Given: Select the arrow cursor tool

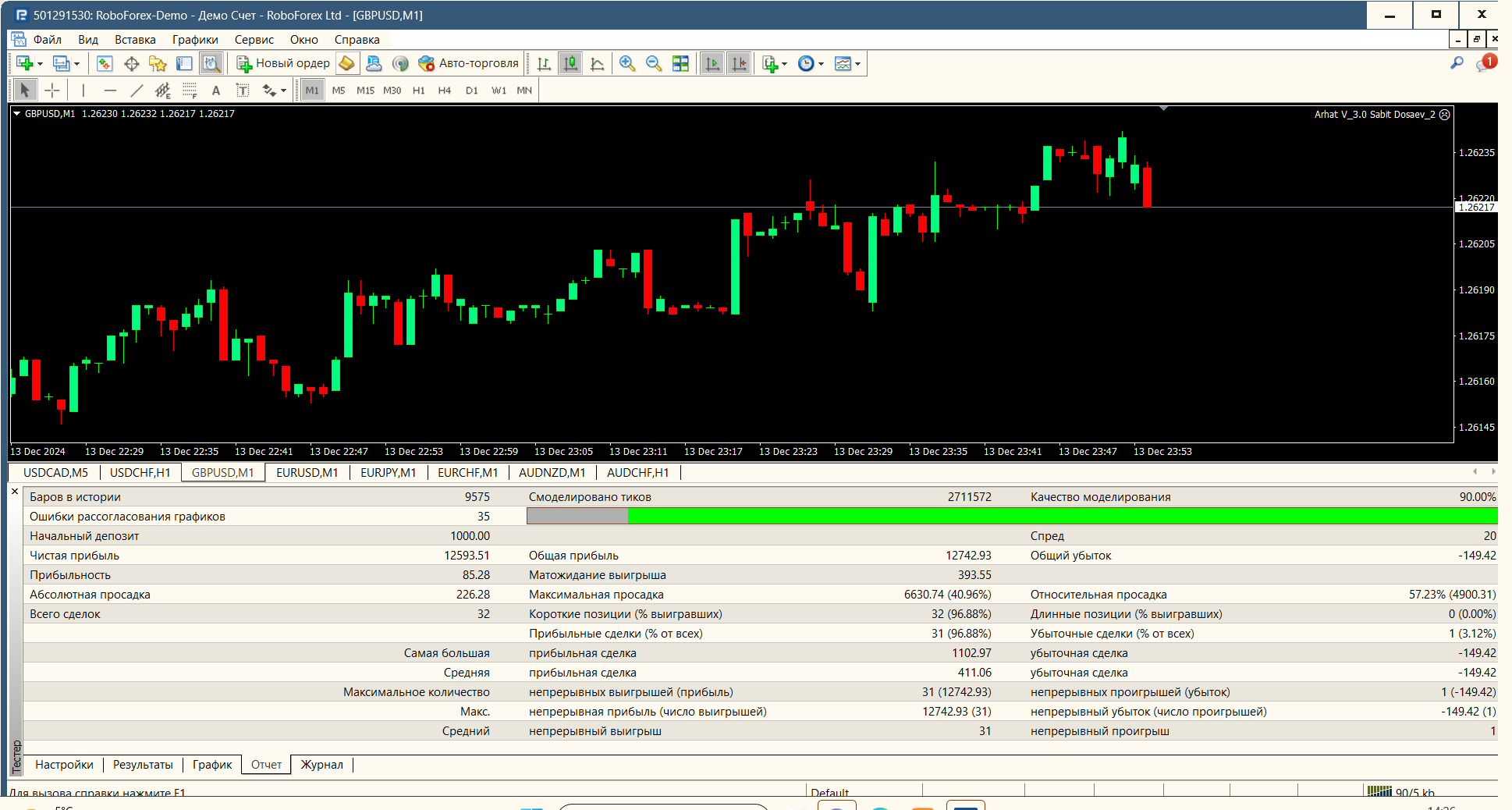Looking at the screenshot, I should pyautogui.click(x=25, y=91).
